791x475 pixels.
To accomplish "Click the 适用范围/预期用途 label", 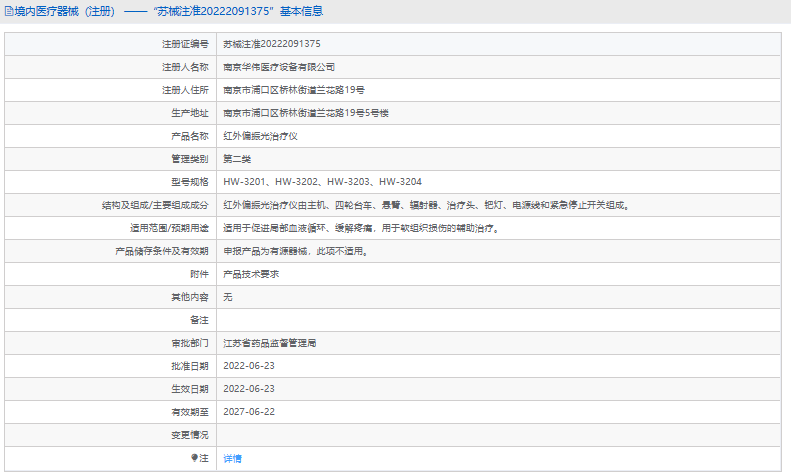I will (170, 228).
